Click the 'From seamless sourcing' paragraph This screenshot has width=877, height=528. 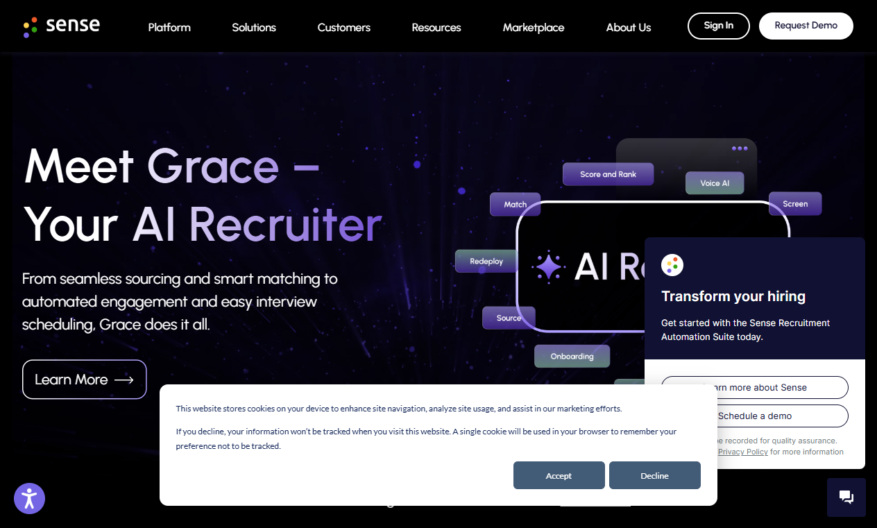(x=180, y=301)
